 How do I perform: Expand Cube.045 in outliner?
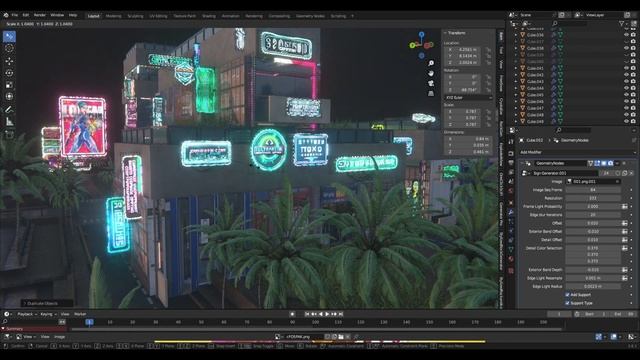[516, 95]
